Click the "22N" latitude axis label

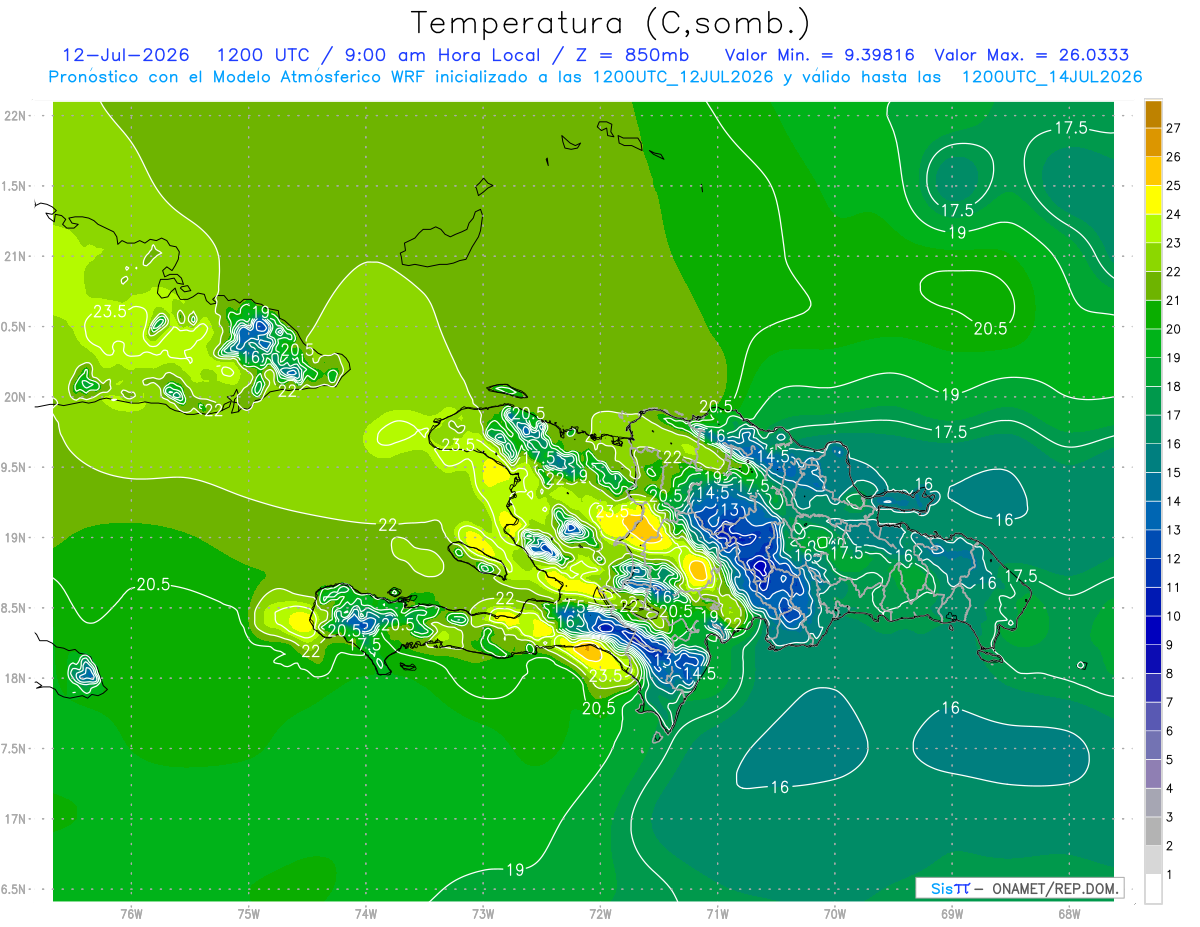16,116
